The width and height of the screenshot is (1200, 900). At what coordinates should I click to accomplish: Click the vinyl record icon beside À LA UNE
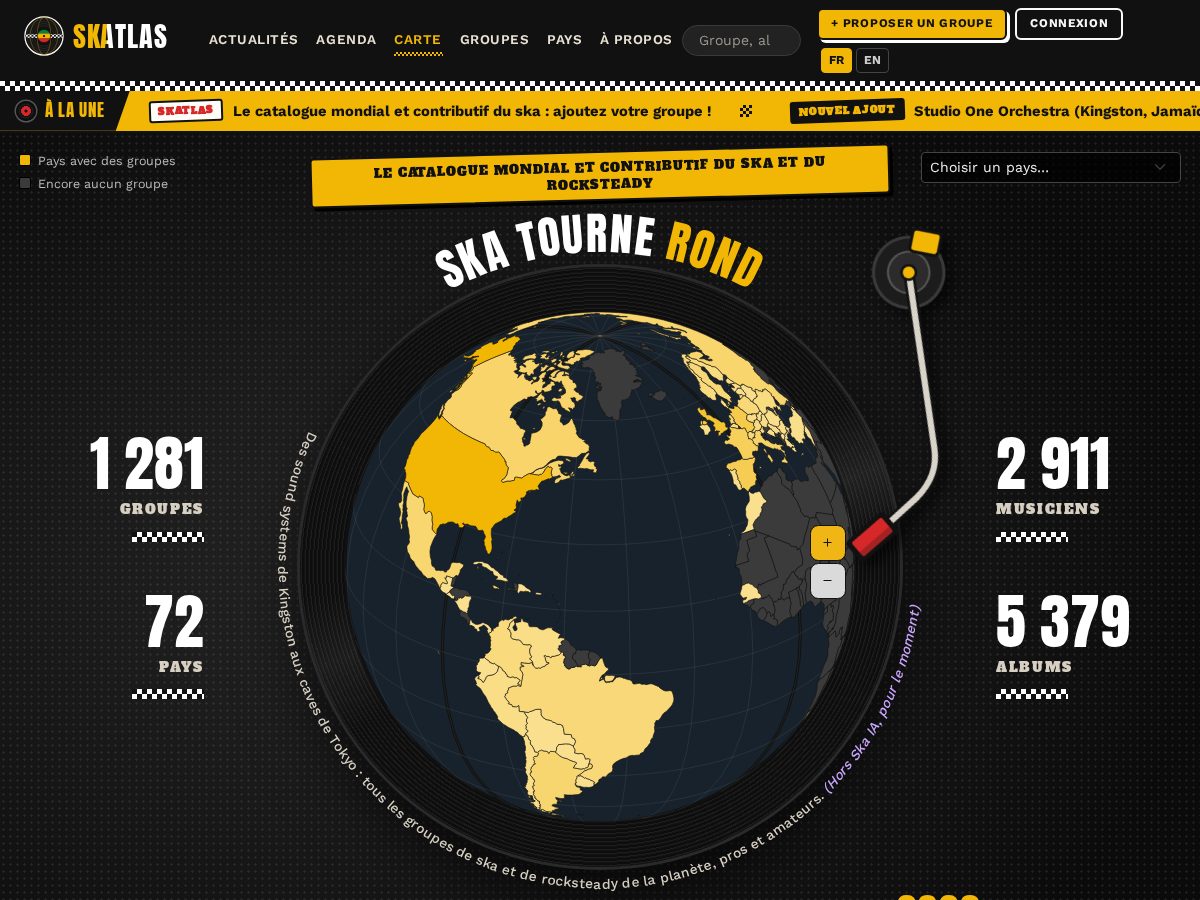pyautogui.click(x=26, y=111)
